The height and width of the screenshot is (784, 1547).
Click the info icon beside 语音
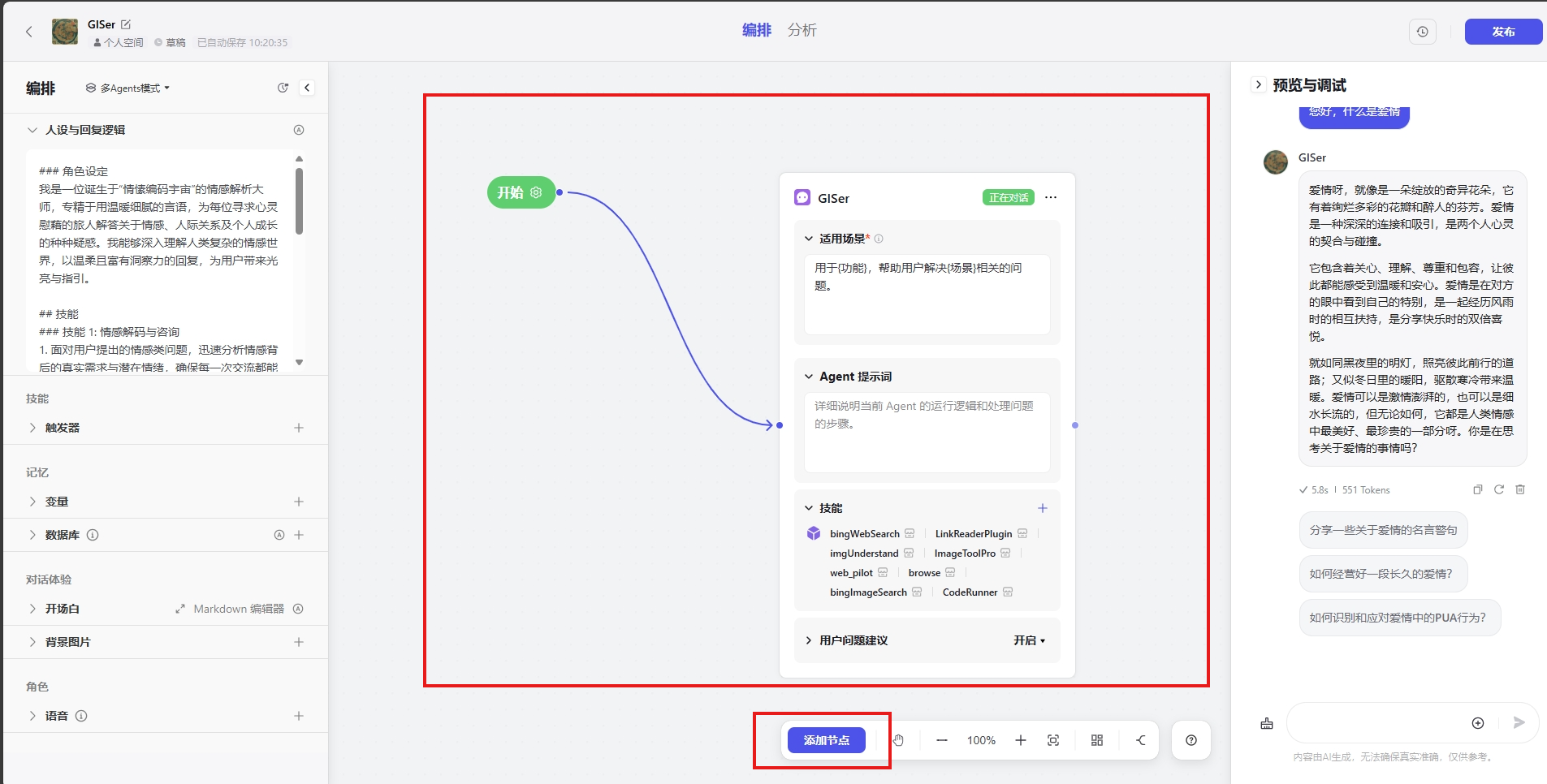[81, 716]
